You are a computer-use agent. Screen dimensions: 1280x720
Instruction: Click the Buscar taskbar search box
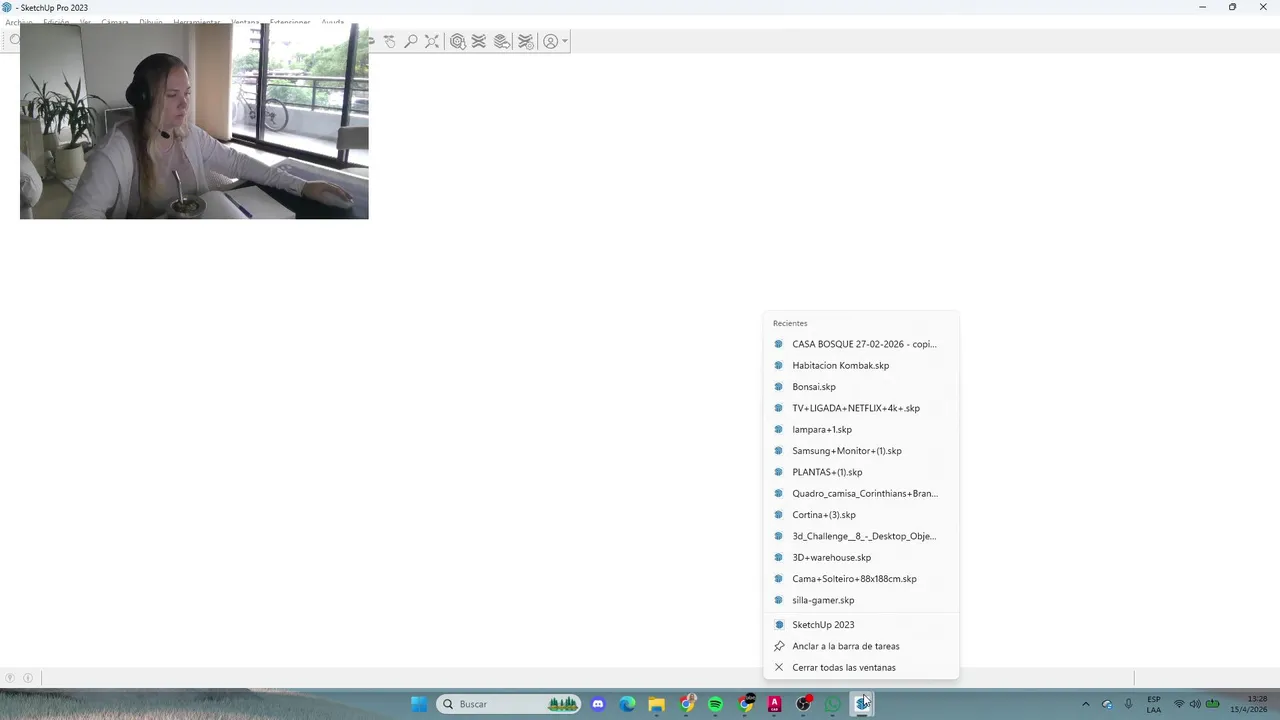tap(510, 704)
